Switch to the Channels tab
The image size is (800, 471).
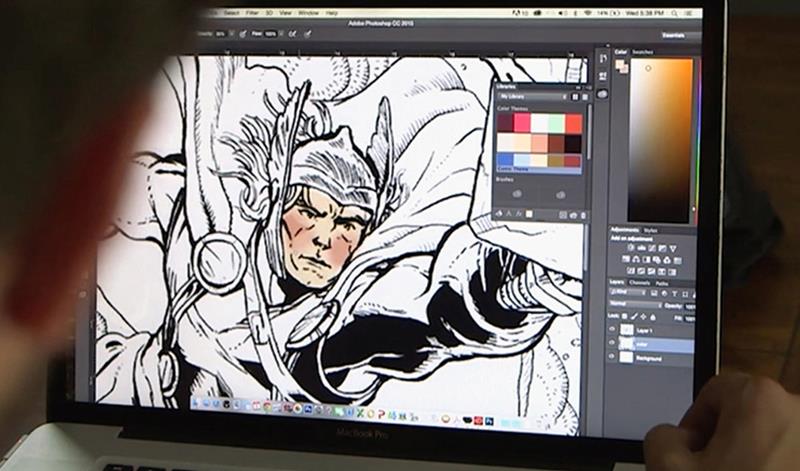point(640,282)
